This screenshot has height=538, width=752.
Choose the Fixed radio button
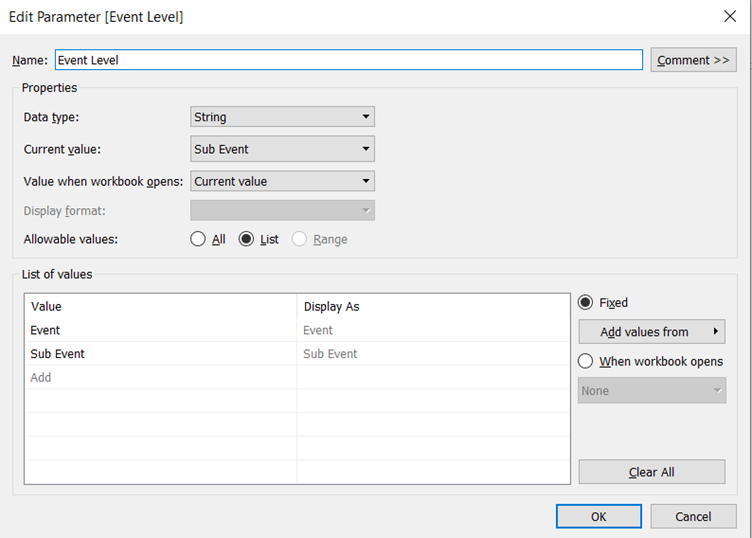pos(586,303)
